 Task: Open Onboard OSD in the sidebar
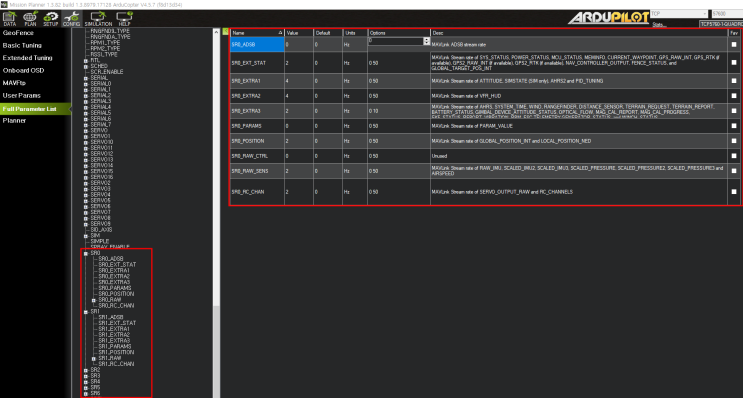pos(23,71)
